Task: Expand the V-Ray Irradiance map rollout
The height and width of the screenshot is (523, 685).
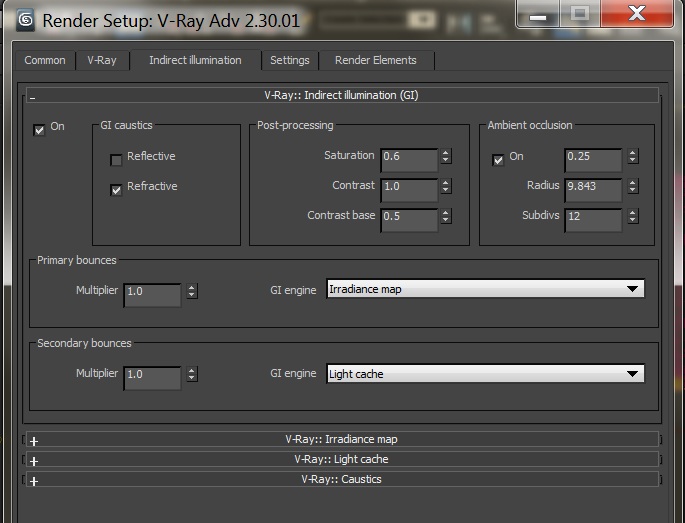Action: (342, 439)
